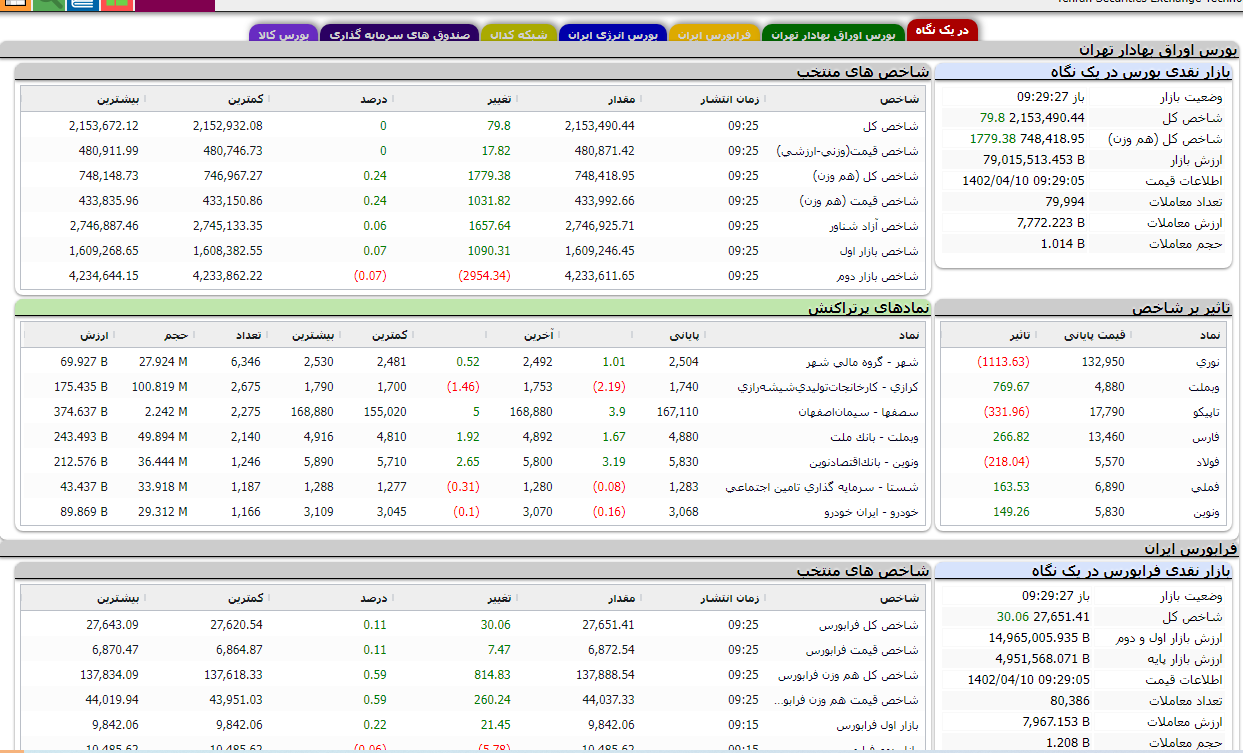Image resolution: width=1243 pixels, height=753 pixels.
Task: Open شهر - گروه مالي شهر symbol
Action: coord(862,362)
